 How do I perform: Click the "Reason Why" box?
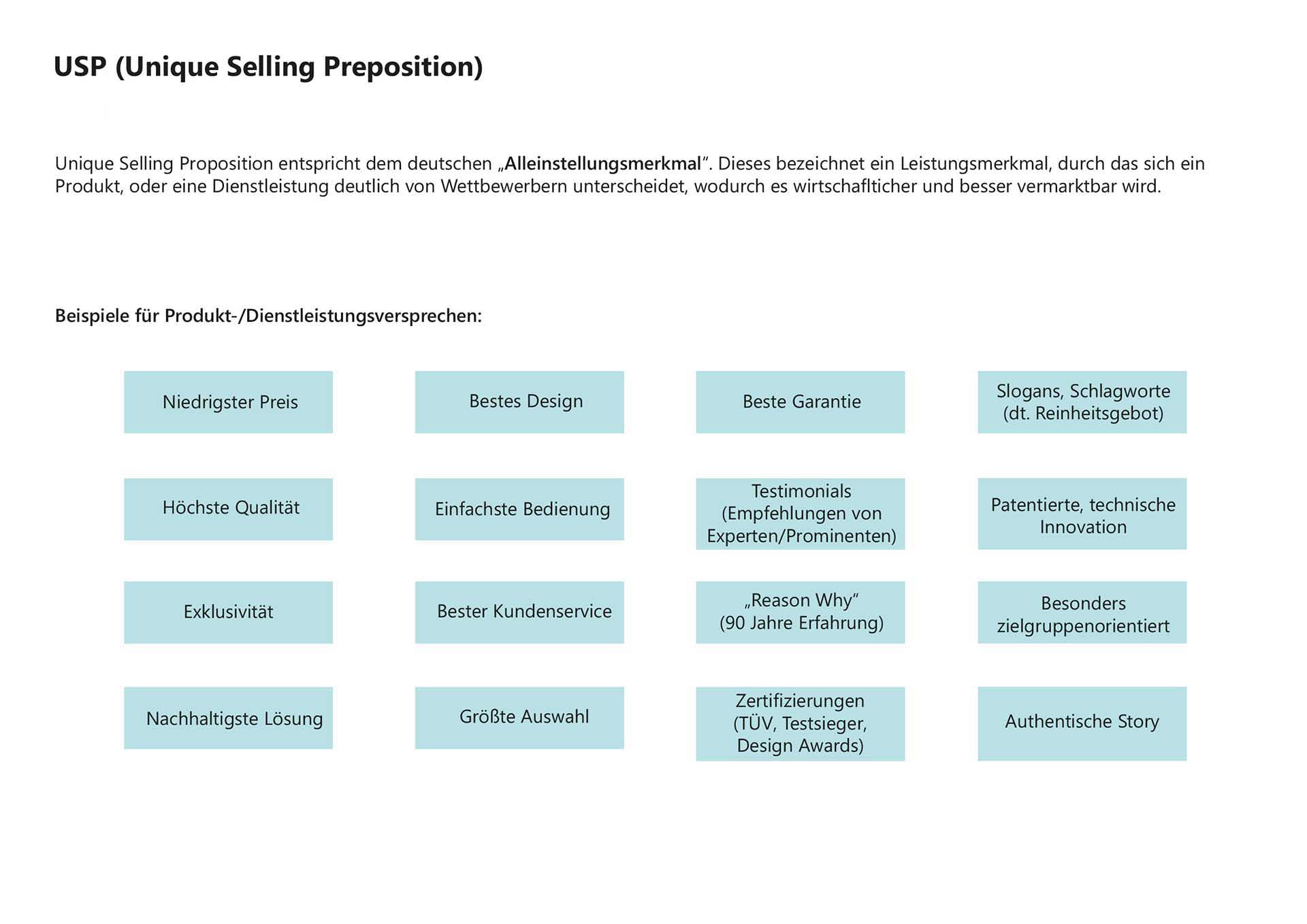(800, 612)
